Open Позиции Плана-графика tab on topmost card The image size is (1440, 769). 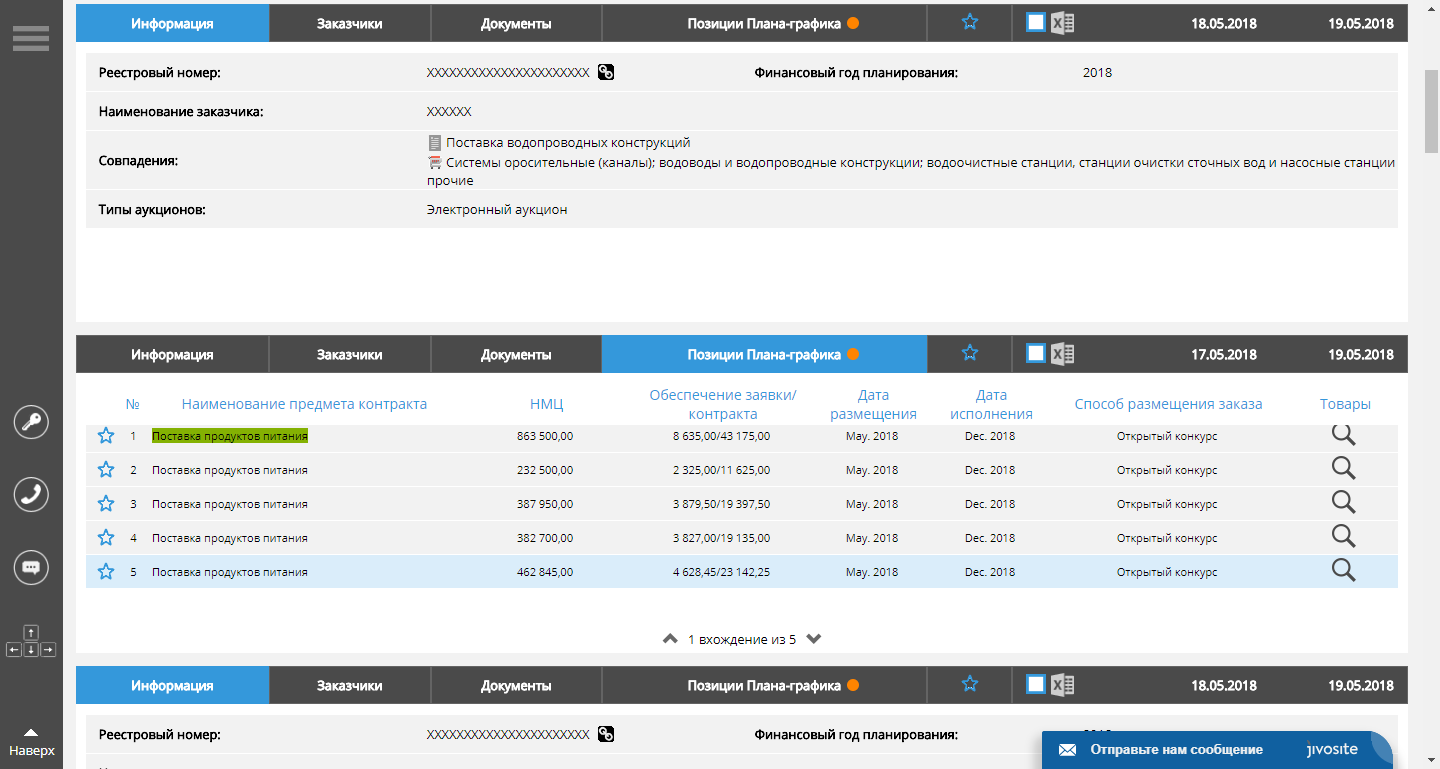tap(764, 23)
